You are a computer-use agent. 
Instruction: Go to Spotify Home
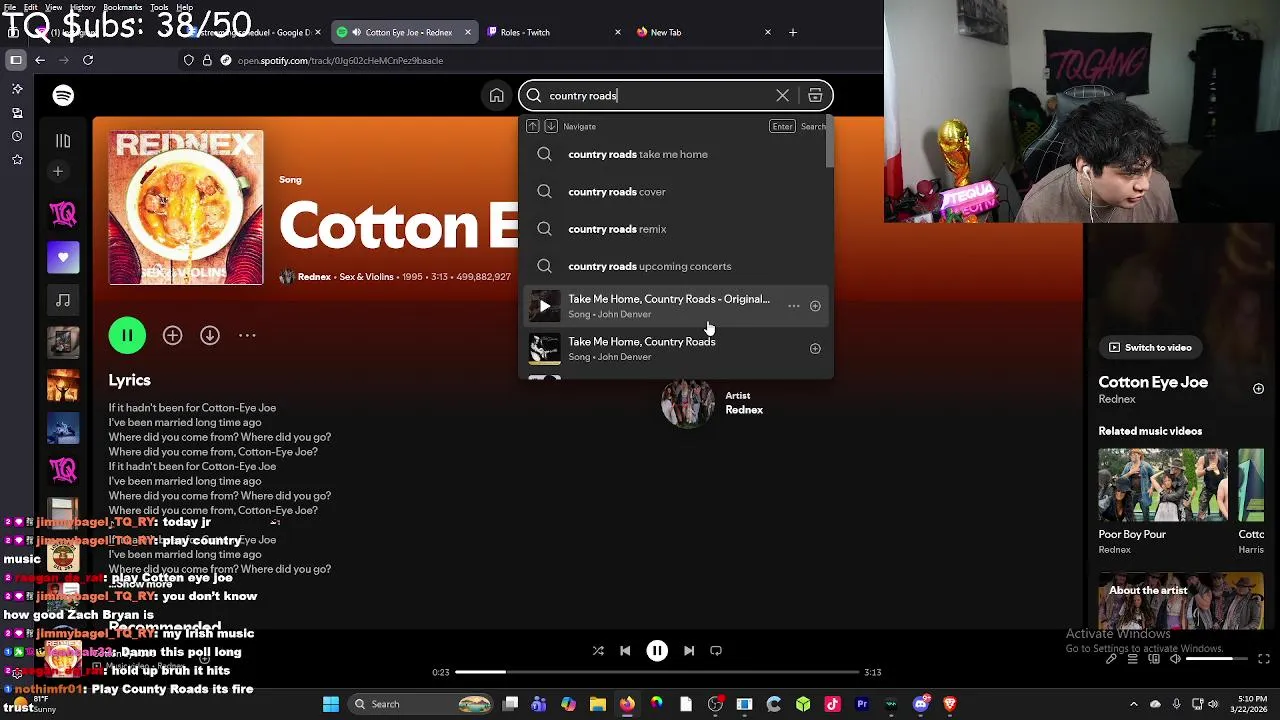[x=497, y=96]
